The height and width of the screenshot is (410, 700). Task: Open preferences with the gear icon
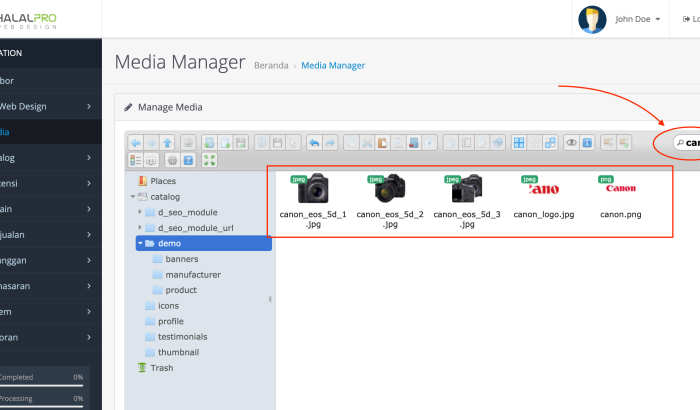click(x=172, y=160)
